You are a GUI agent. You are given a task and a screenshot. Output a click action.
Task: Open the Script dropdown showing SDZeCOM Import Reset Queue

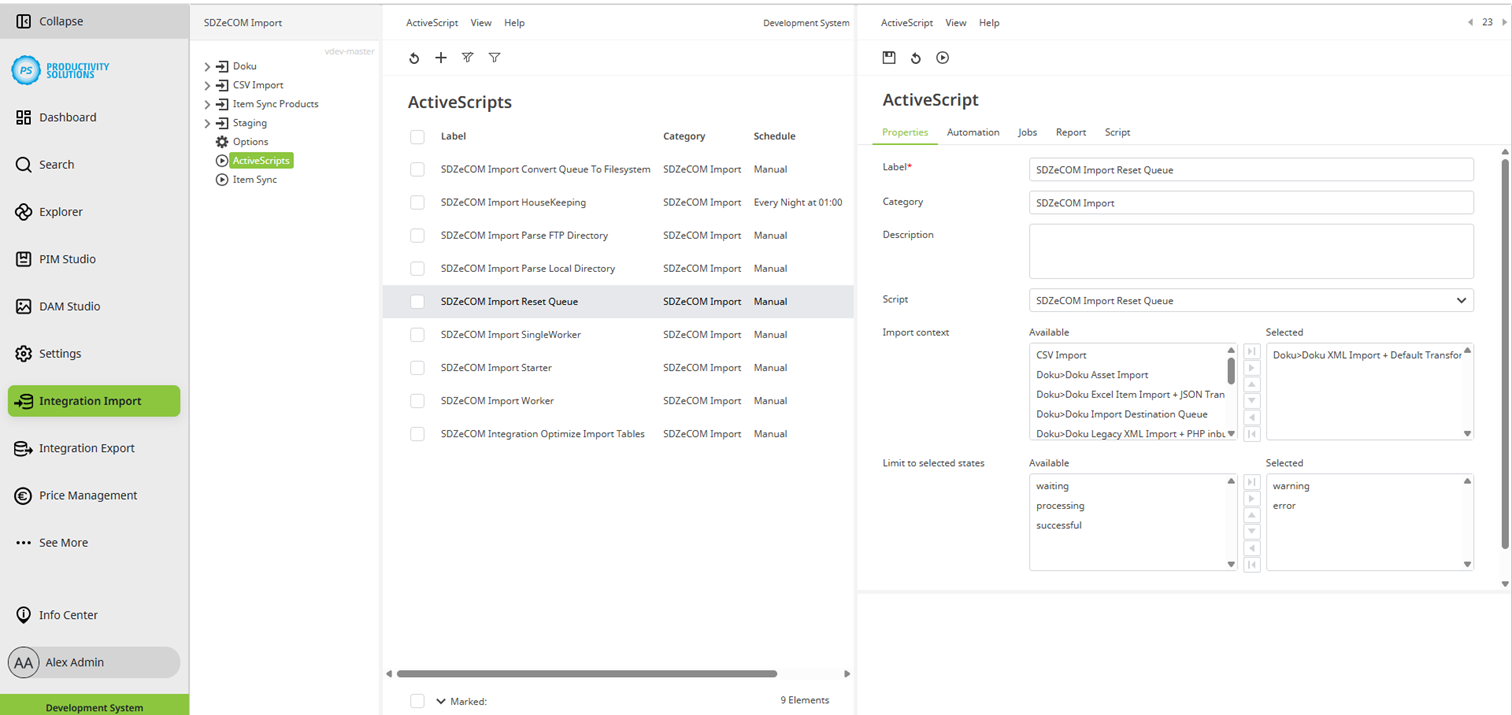[x=1250, y=300]
